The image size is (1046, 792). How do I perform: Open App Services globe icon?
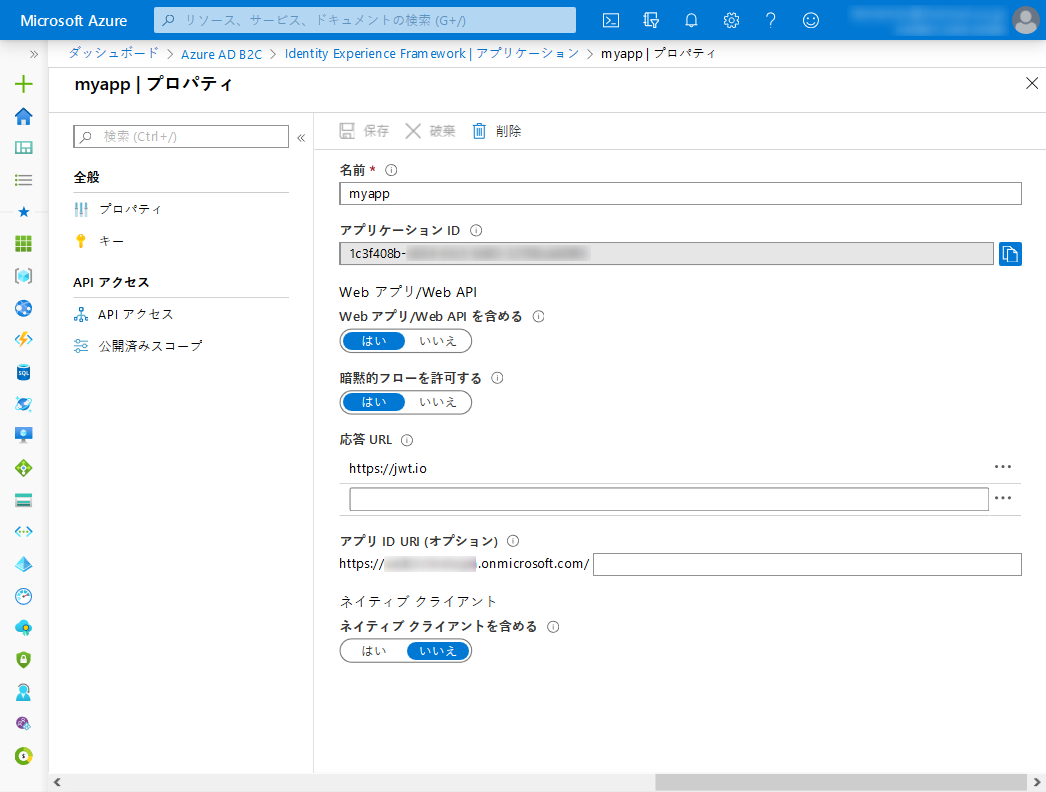click(x=23, y=308)
